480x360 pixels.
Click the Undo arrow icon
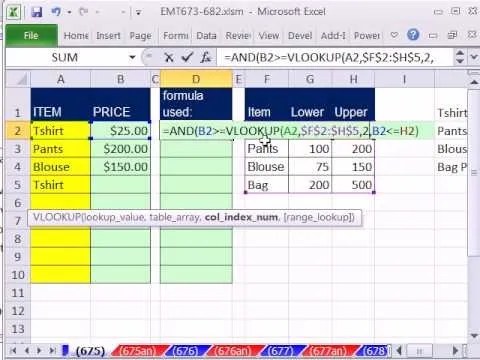coord(56,12)
